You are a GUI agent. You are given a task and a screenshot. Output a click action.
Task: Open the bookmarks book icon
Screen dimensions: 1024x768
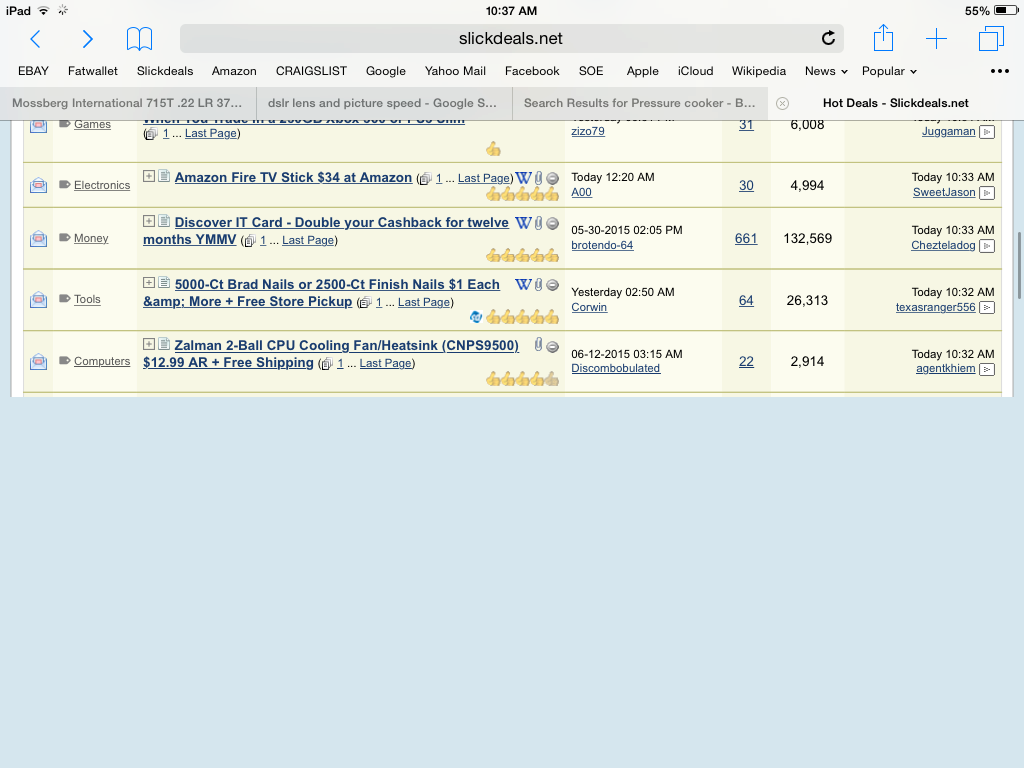(139, 39)
